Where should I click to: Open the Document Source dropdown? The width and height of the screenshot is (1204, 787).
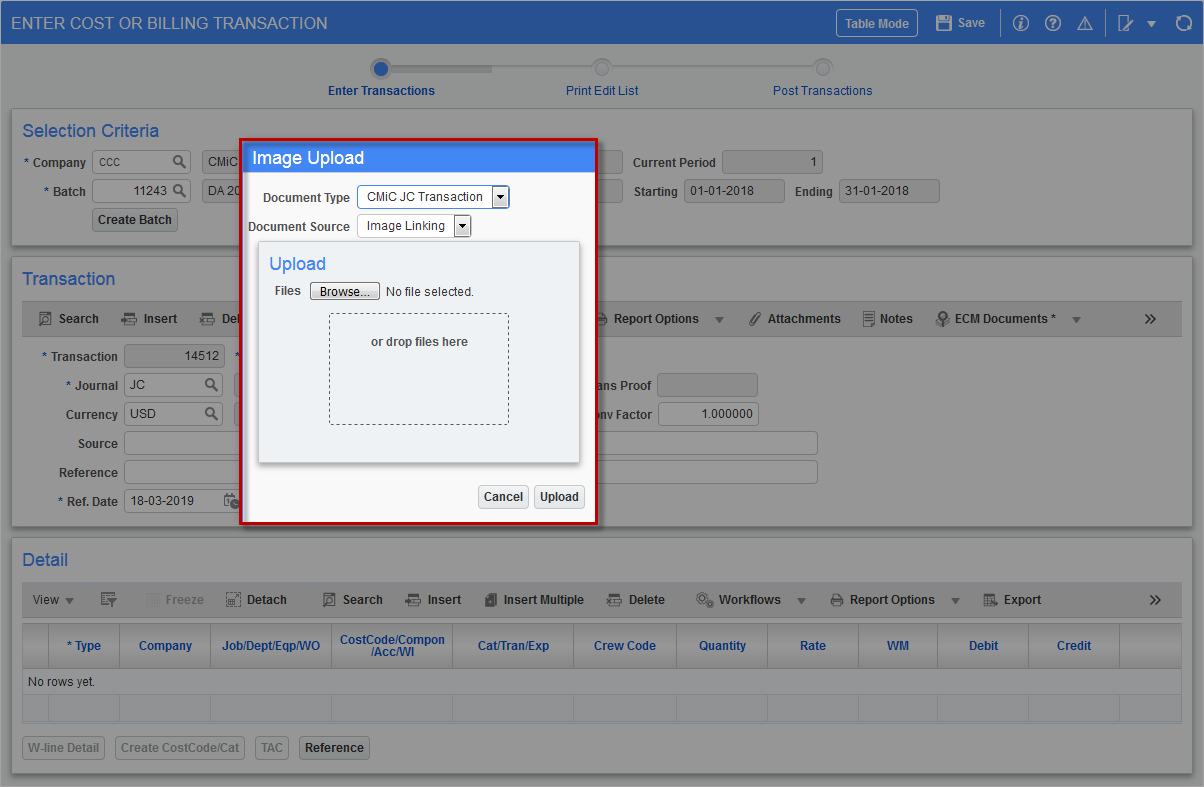coord(462,225)
